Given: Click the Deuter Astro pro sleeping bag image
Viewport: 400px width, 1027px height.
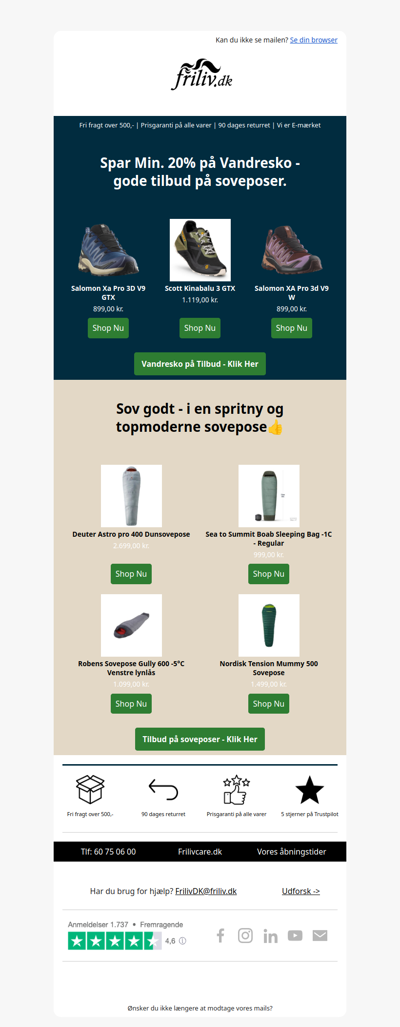Looking at the screenshot, I should coord(131,496).
